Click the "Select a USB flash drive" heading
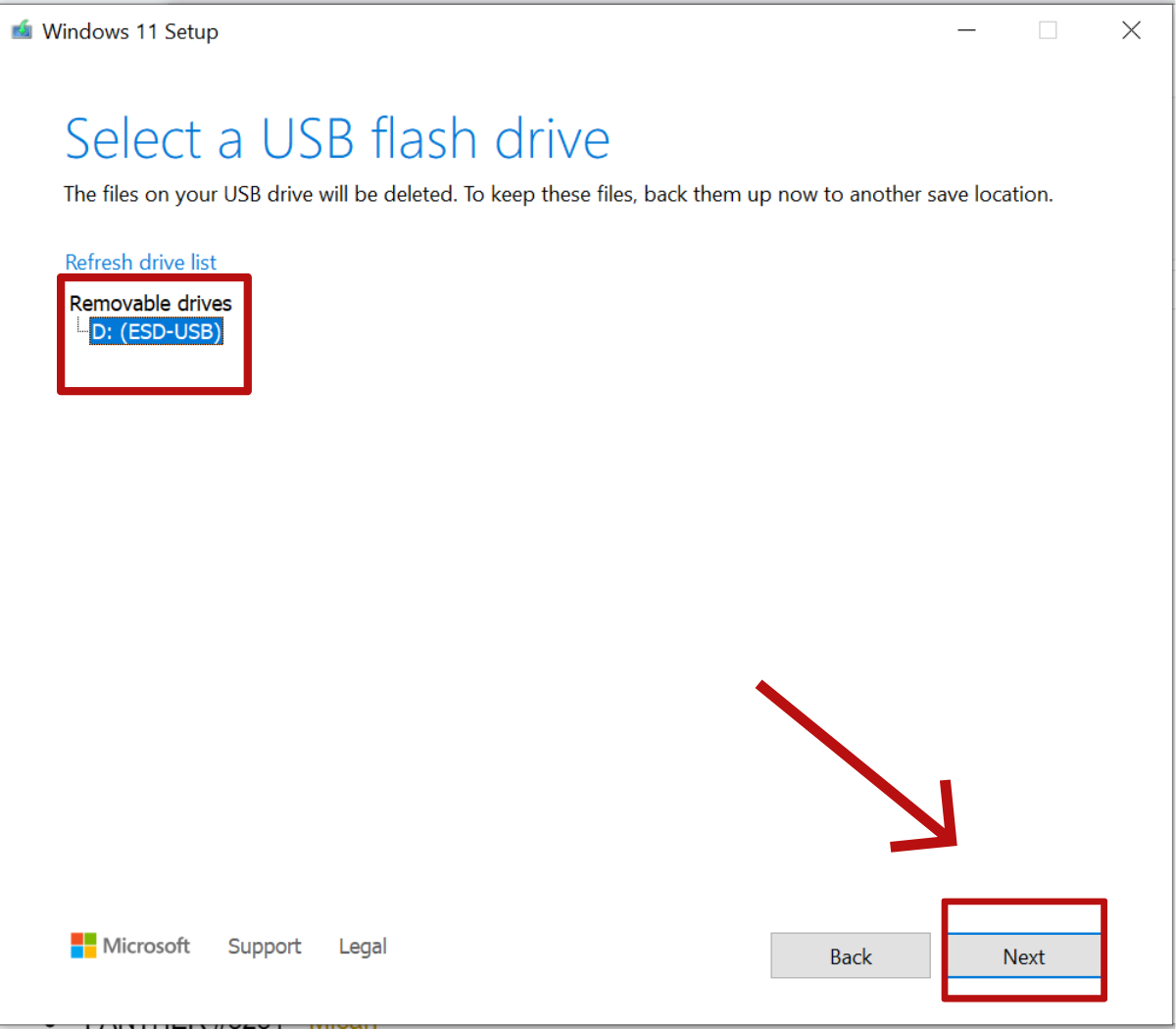 pos(337,139)
